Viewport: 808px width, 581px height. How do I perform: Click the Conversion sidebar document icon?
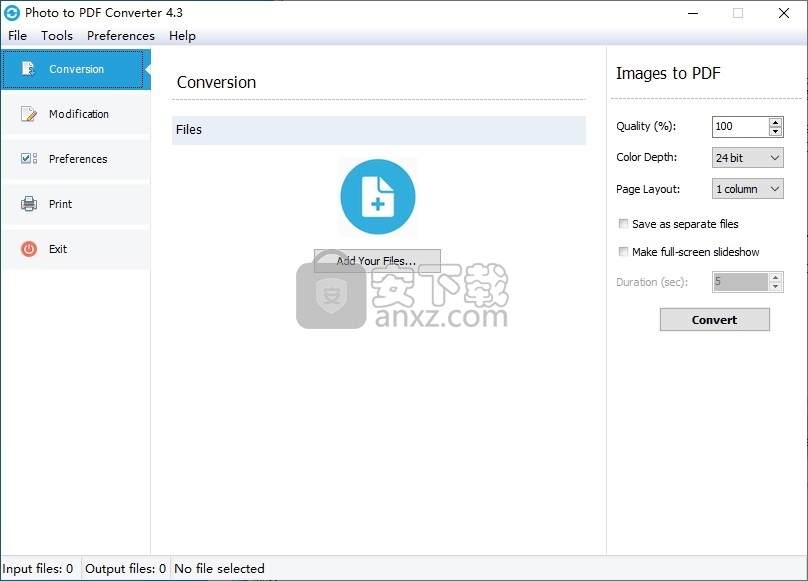click(29, 69)
